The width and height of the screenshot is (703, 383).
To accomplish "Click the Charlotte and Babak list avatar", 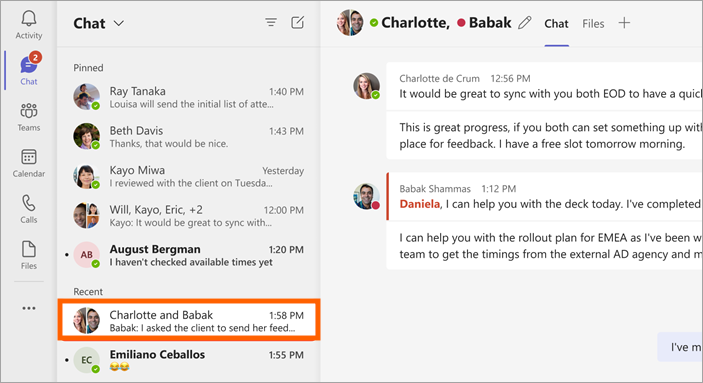I will point(87,320).
